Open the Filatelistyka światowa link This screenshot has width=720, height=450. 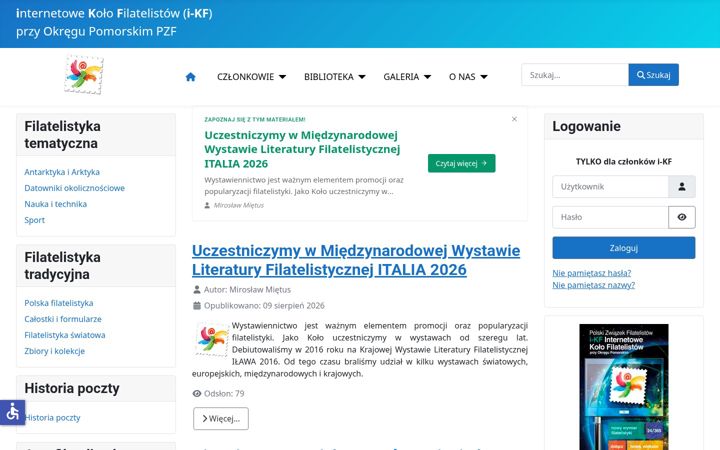tap(65, 335)
